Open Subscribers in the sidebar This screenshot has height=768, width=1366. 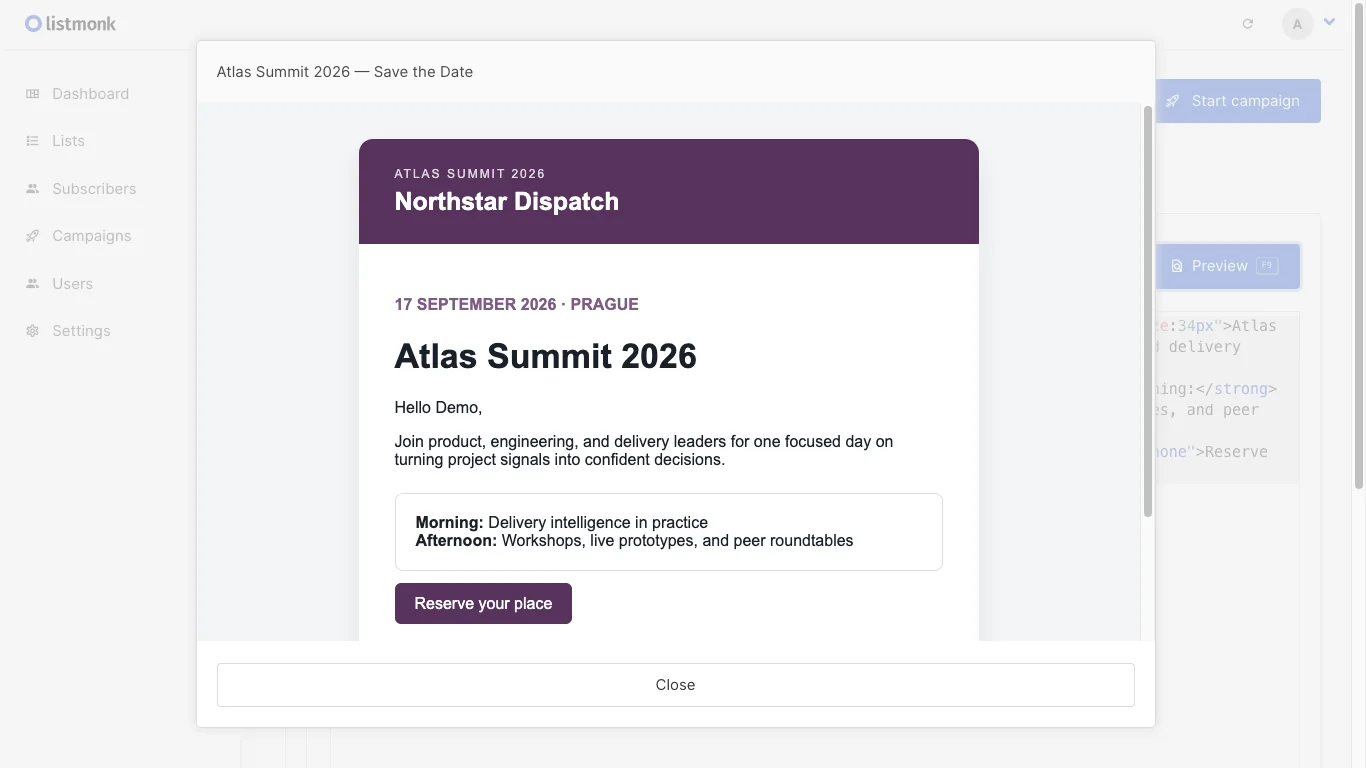pyautogui.click(x=94, y=189)
